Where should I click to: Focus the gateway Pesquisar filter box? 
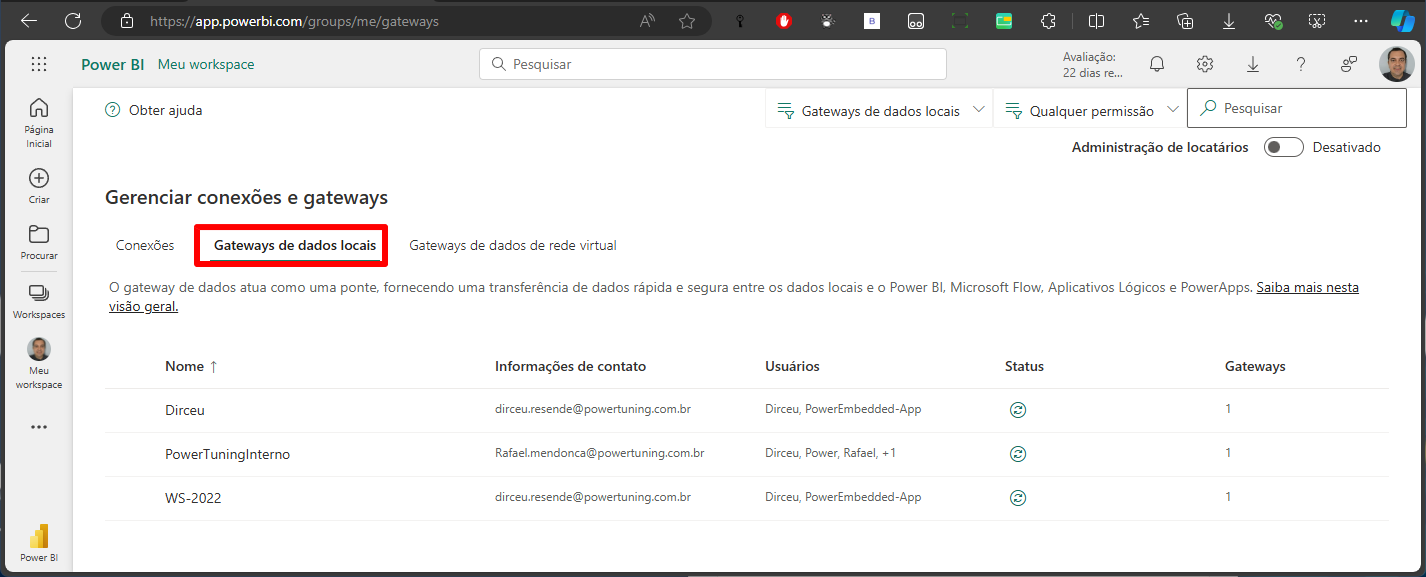(x=1296, y=108)
